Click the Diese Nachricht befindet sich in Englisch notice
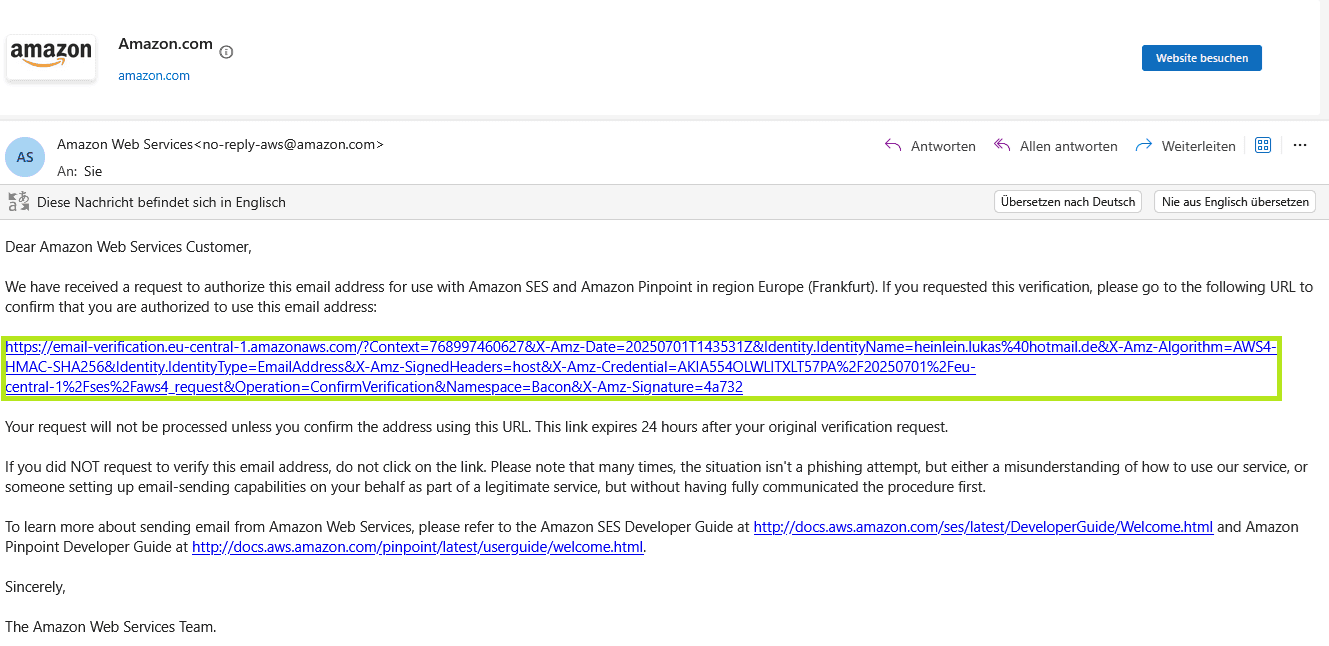Screen dimensions: 1329x646 [161, 202]
